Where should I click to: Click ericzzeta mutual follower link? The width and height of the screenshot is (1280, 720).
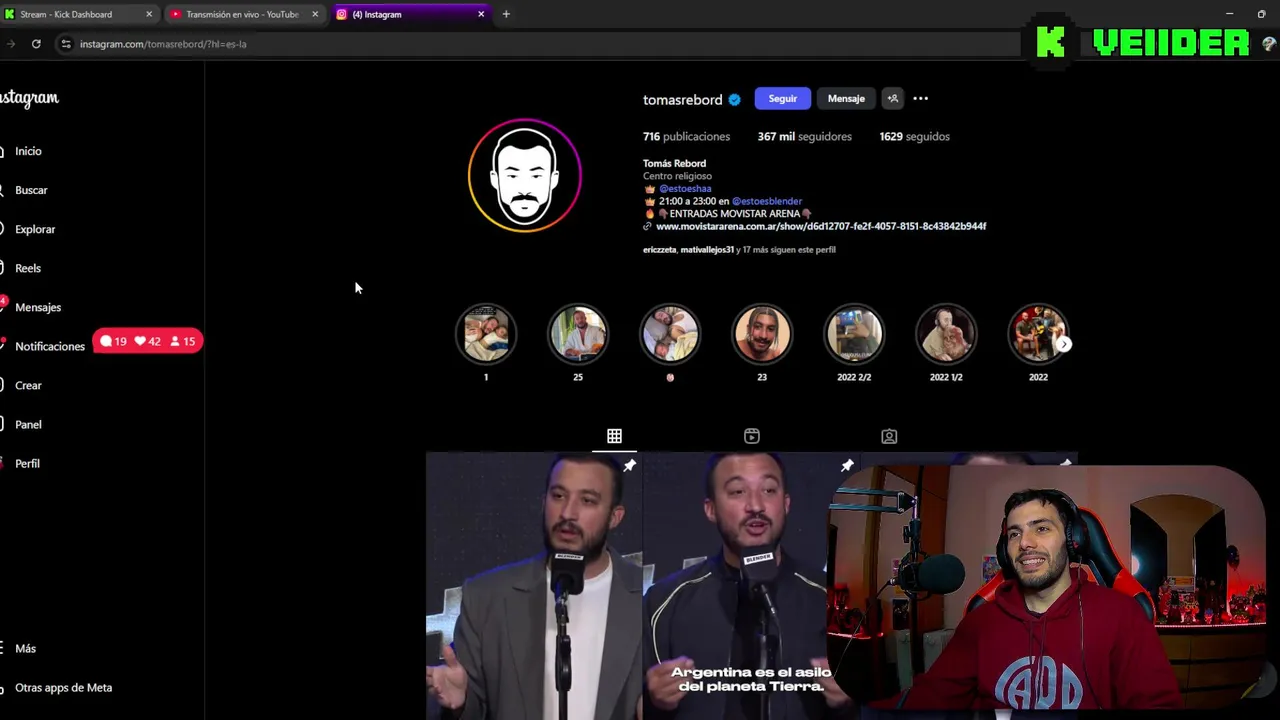[x=659, y=250]
